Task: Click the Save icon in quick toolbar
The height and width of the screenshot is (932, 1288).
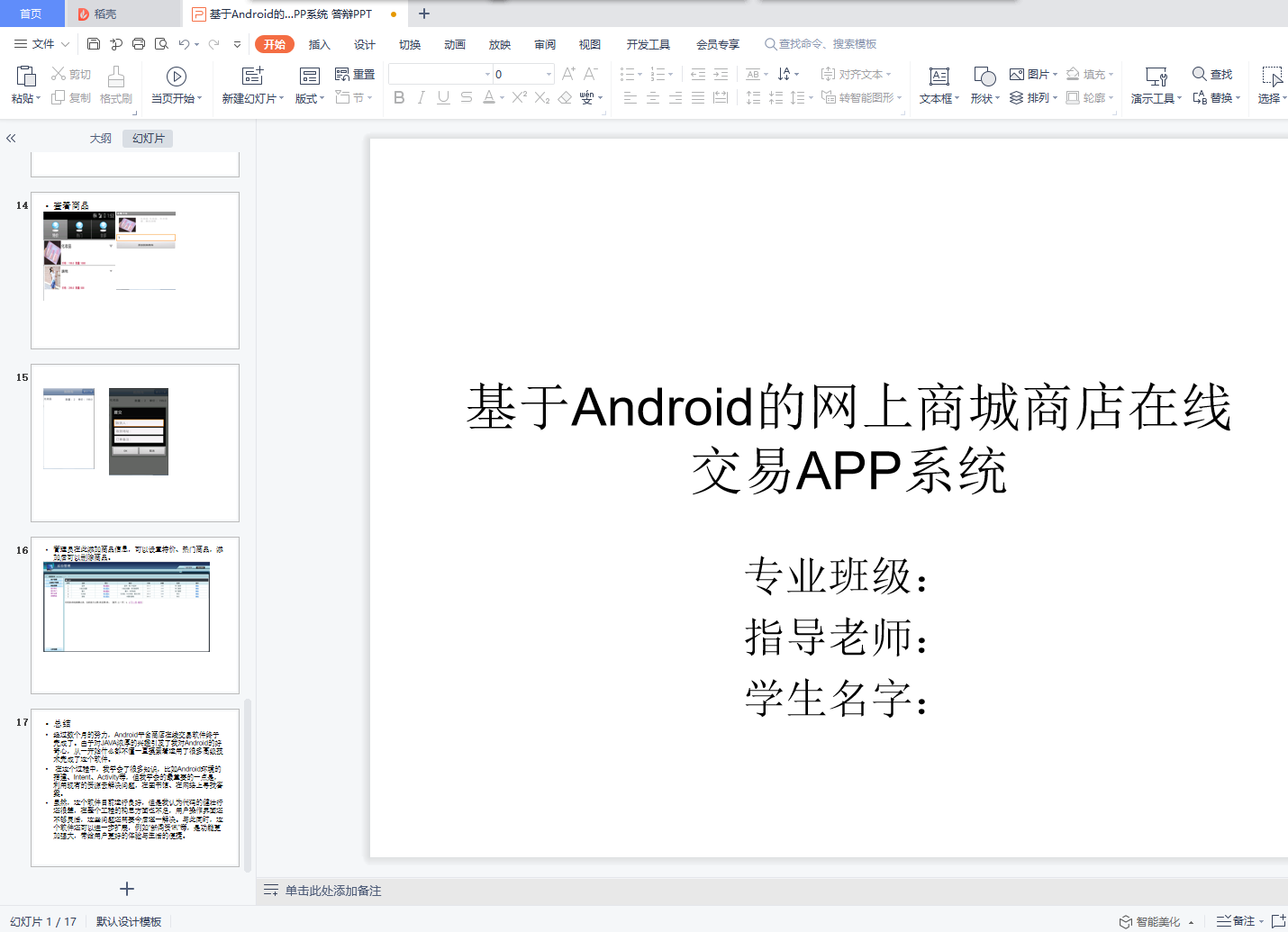Action: (94, 43)
